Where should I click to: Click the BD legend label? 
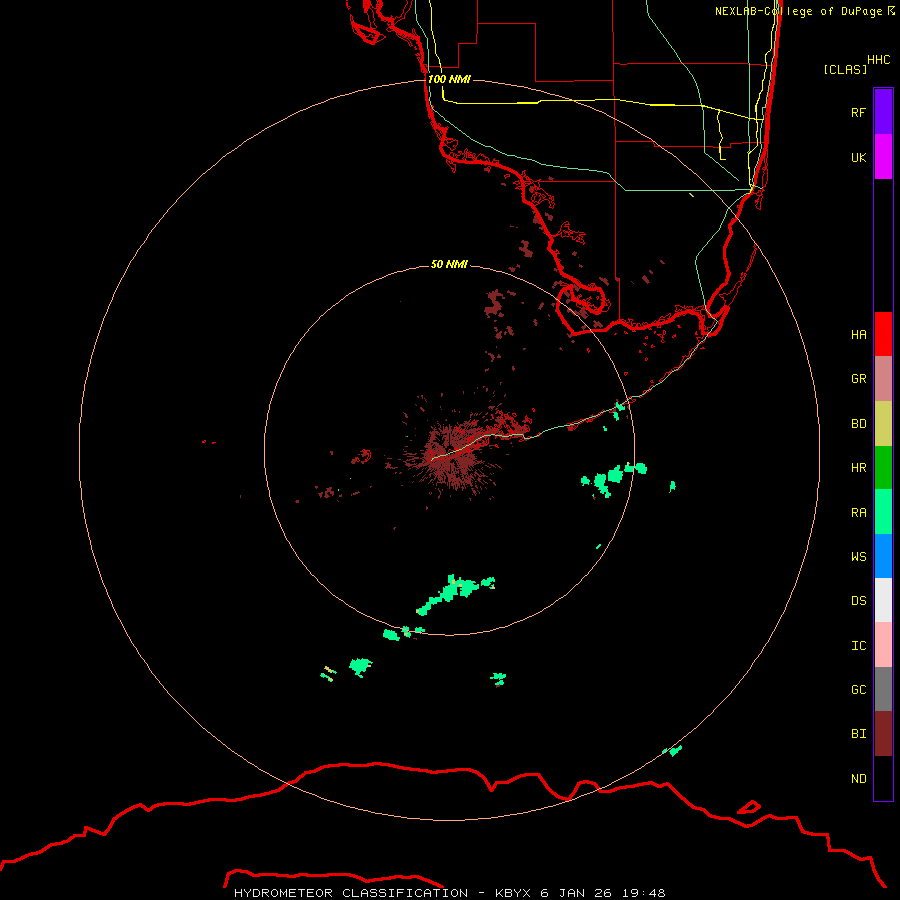coord(858,424)
